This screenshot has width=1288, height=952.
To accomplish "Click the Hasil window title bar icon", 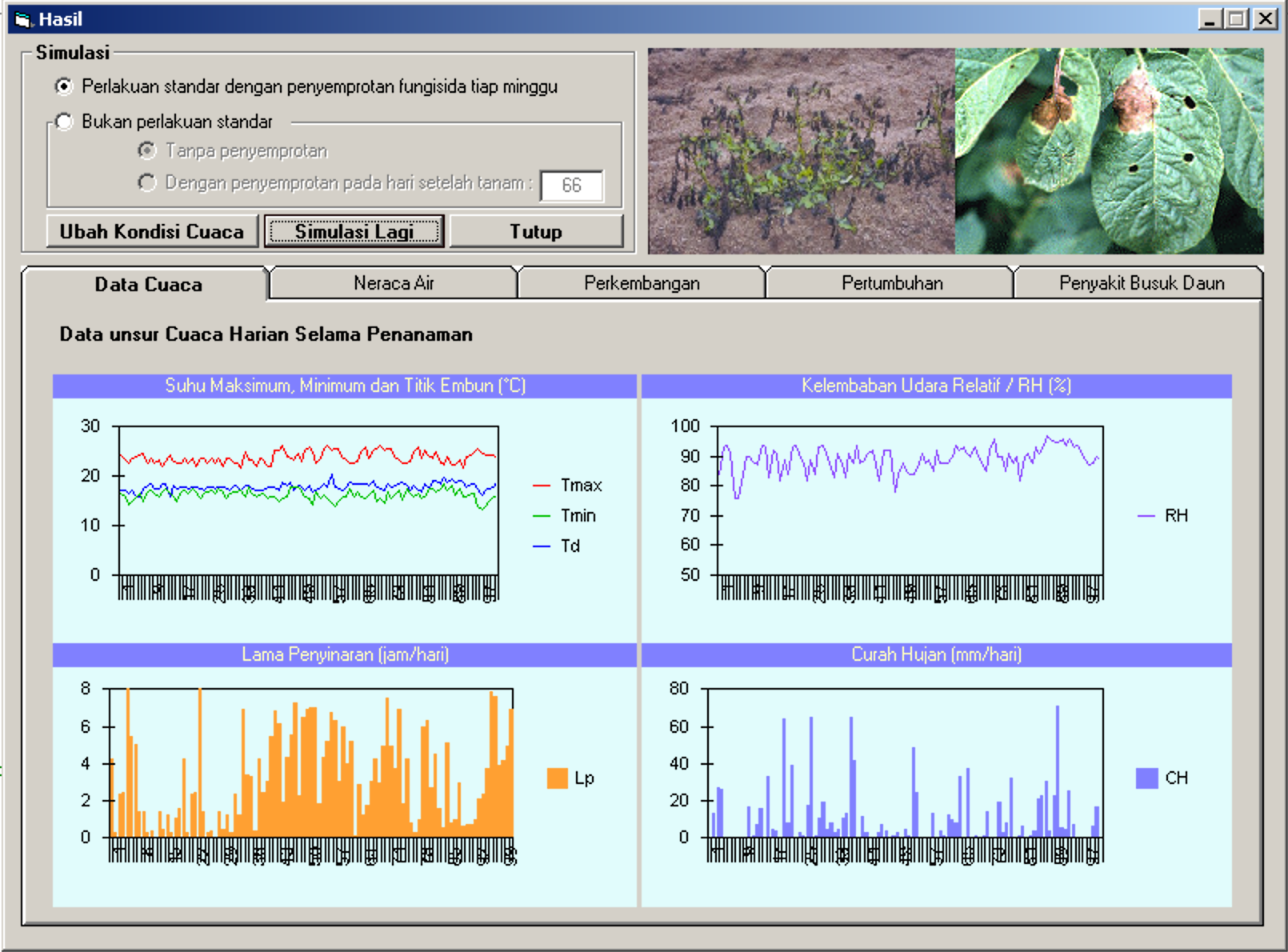I will 22,19.
